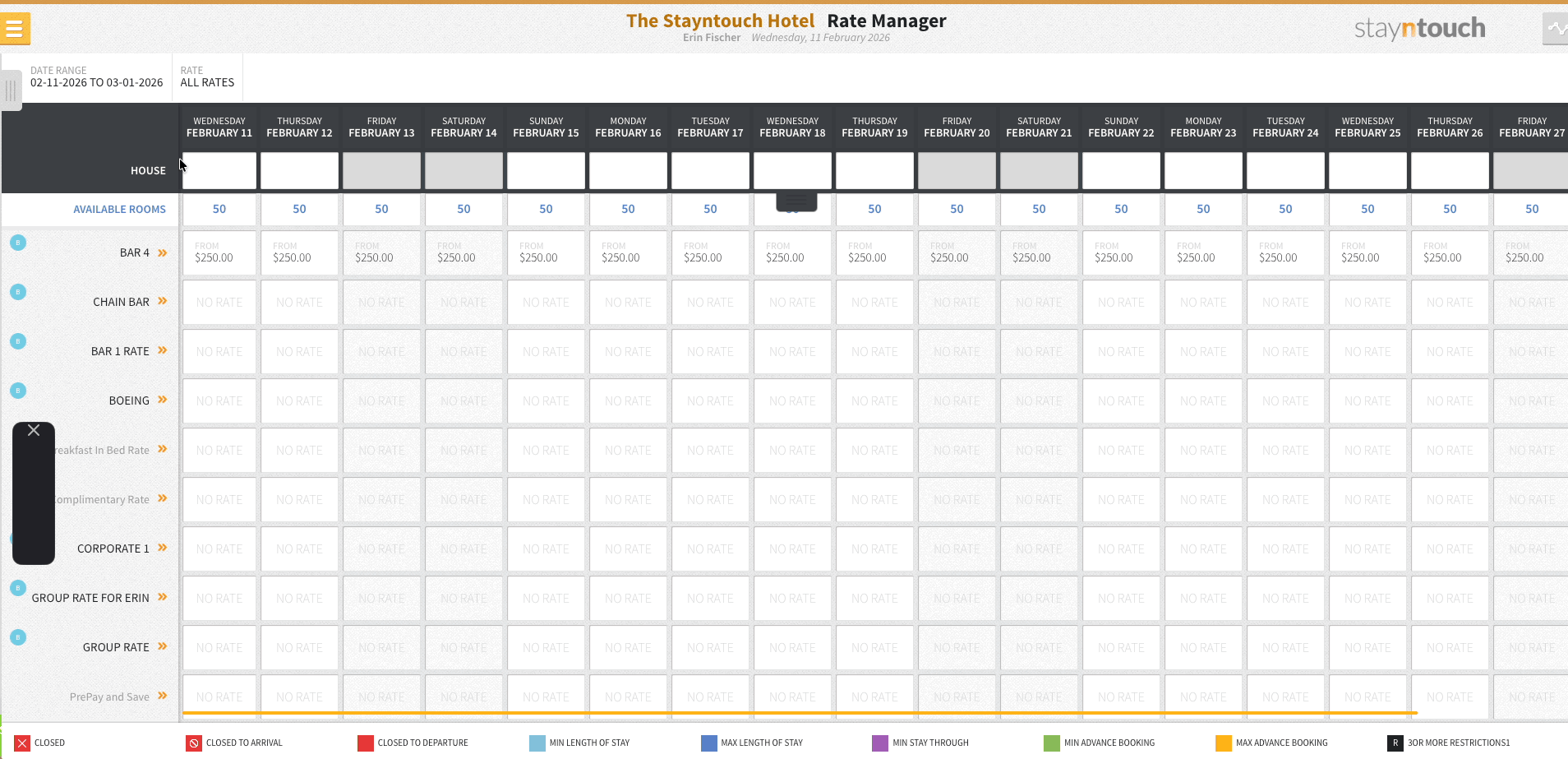Expand the Breakfast In Bed Rate row

point(163,449)
